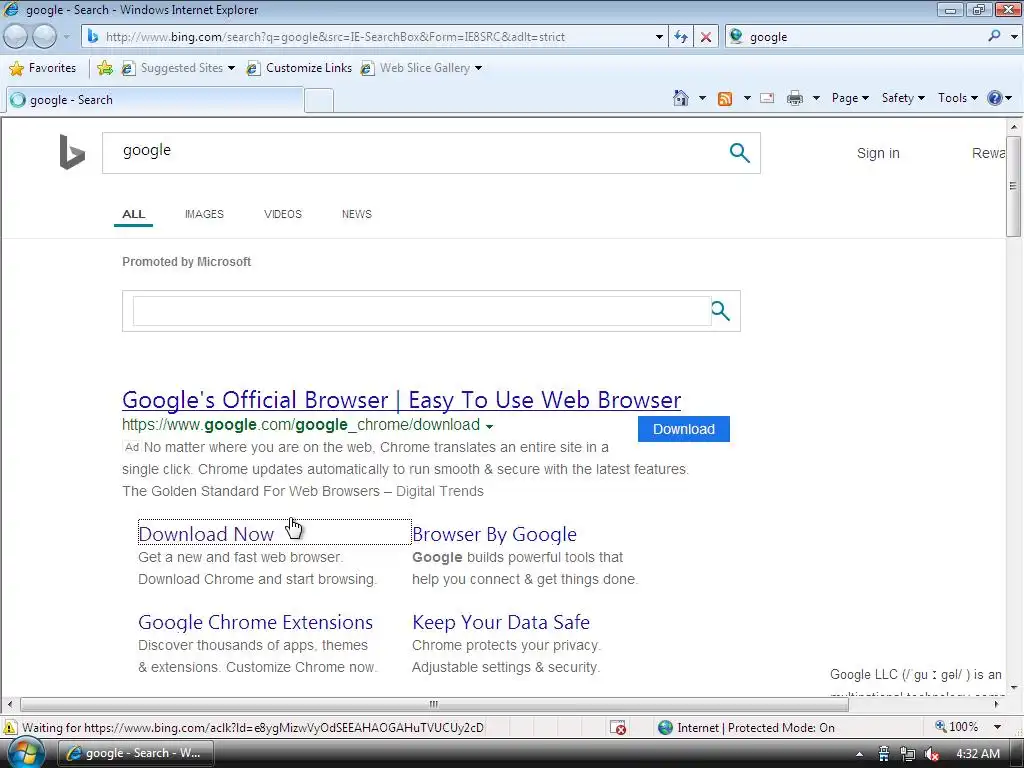Open feeds dropdown arrow
The width and height of the screenshot is (1024, 768).
[747, 99]
